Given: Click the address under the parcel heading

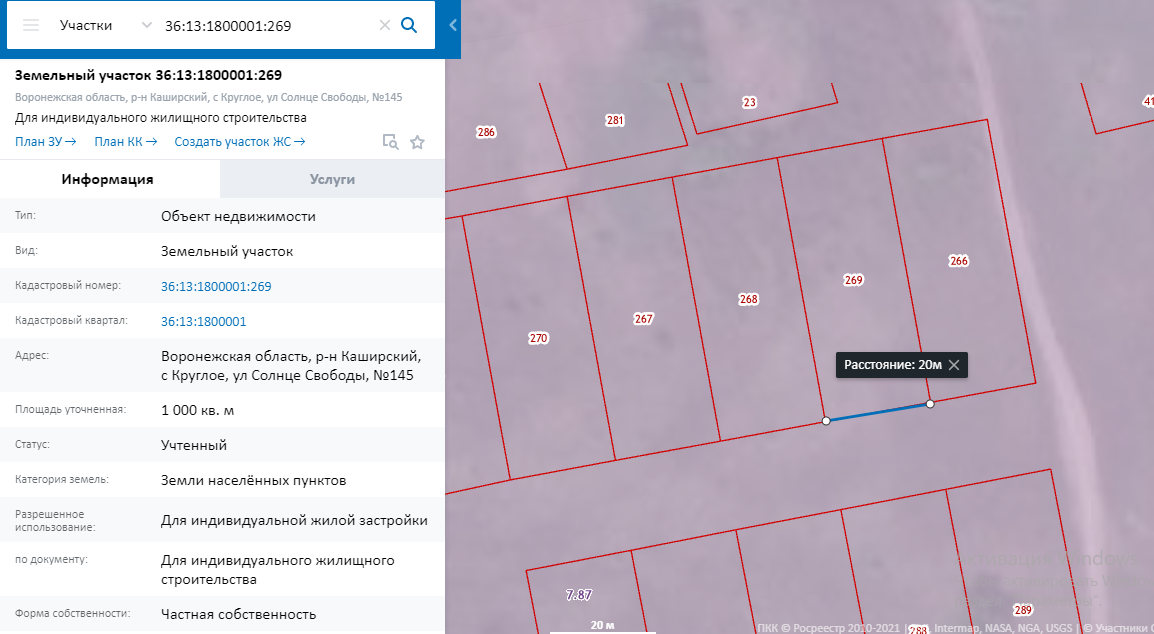Looking at the screenshot, I should 208,97.
